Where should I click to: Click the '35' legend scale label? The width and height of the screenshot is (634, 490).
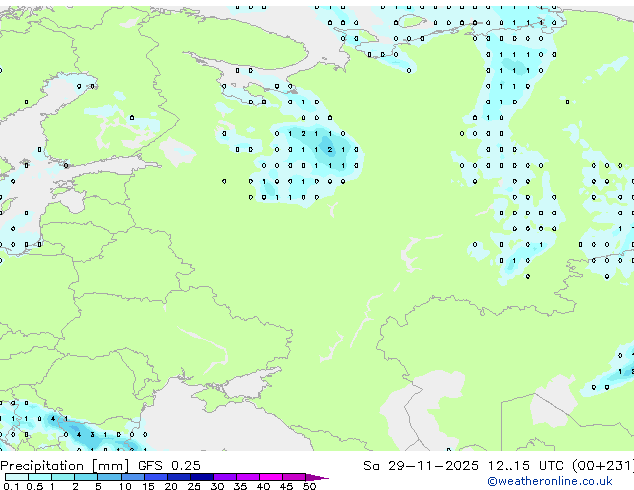[240, 486]
